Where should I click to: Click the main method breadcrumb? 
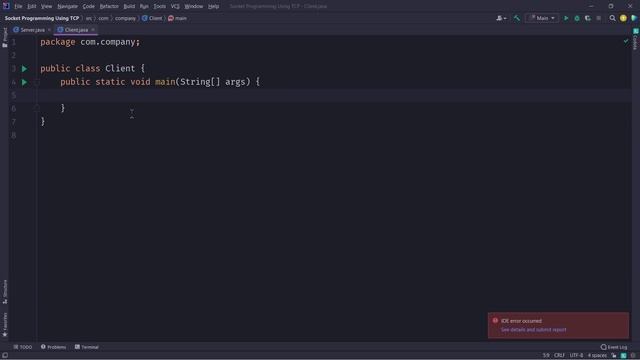coord(177,18)
